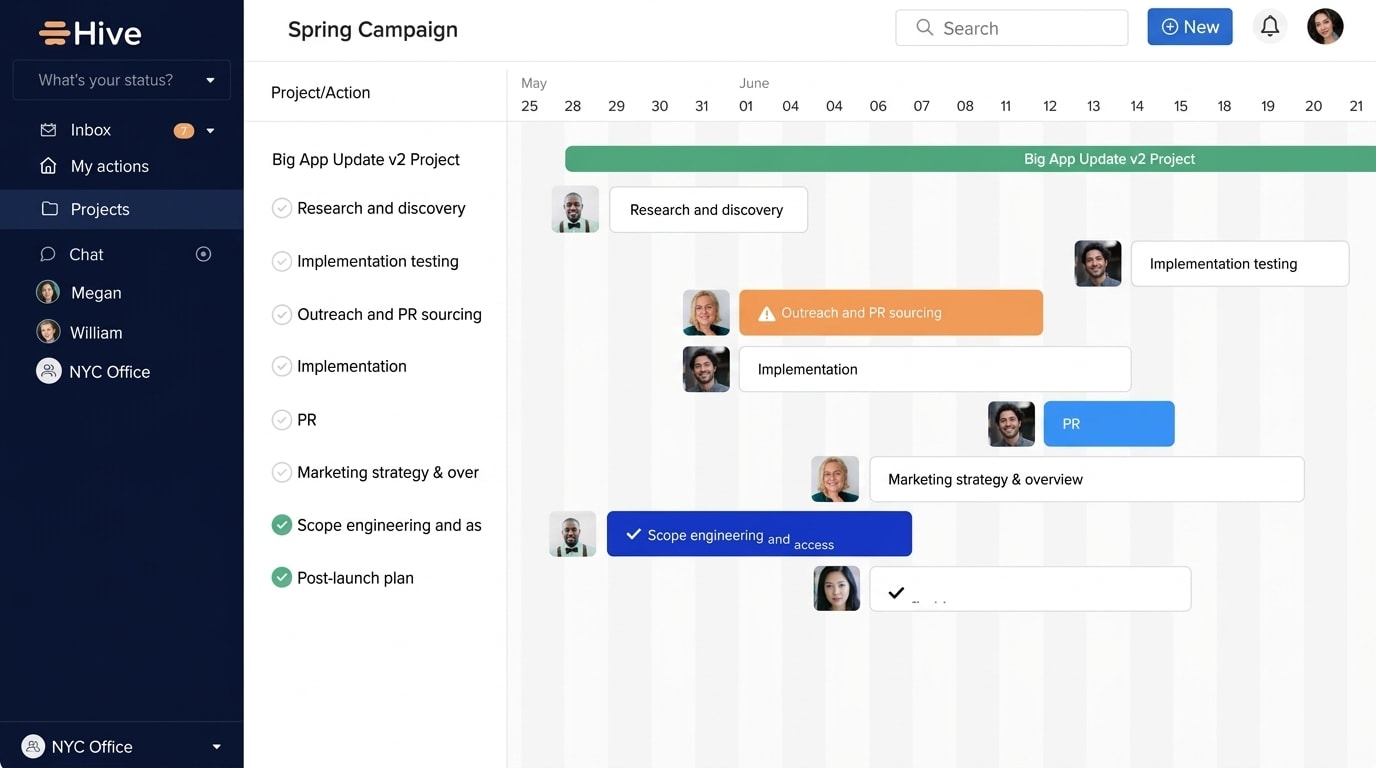
Task: Open Megan's avatar in sidebar
Action: 48,292
